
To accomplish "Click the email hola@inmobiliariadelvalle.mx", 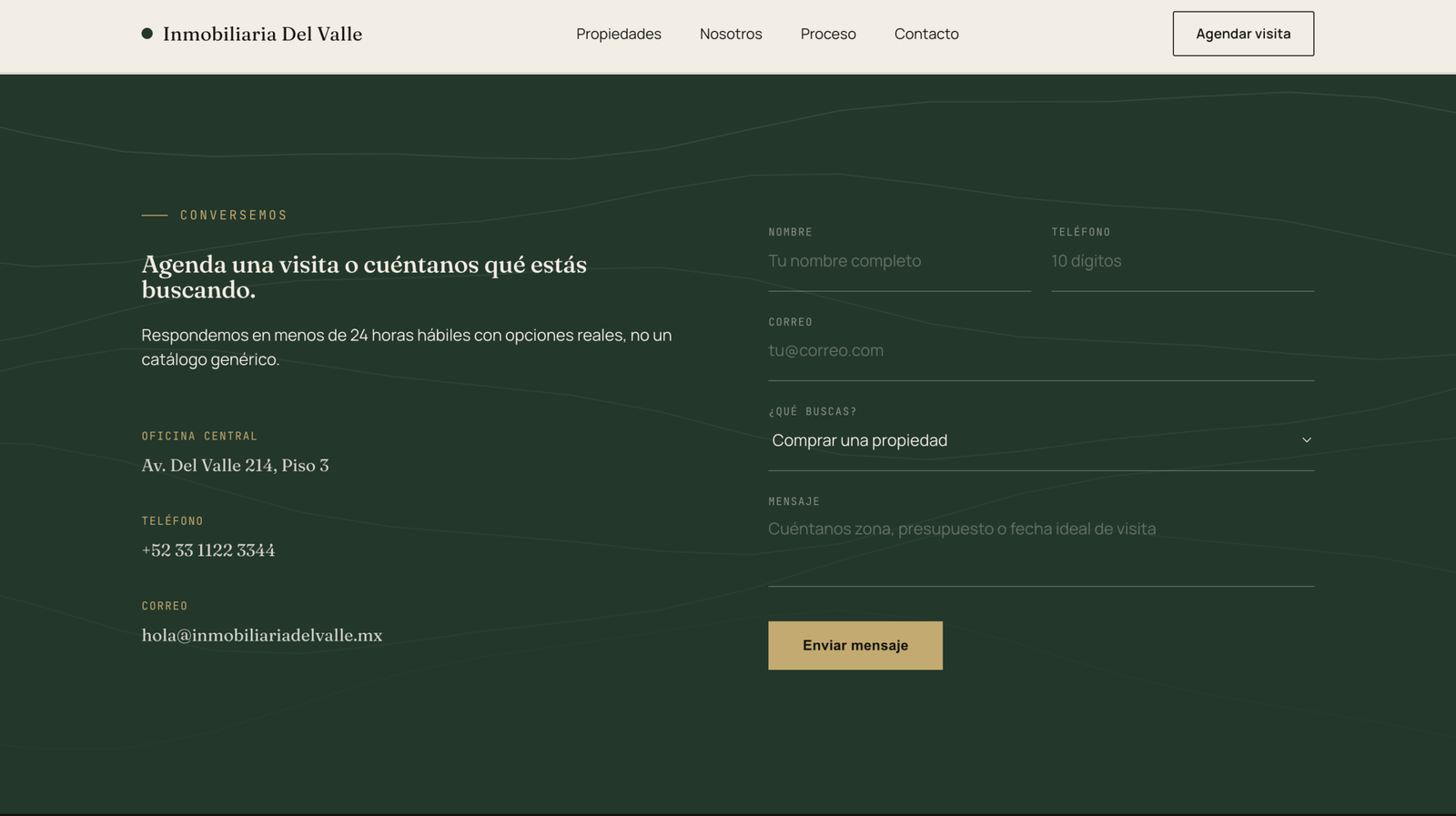I will tap(262, 635).
